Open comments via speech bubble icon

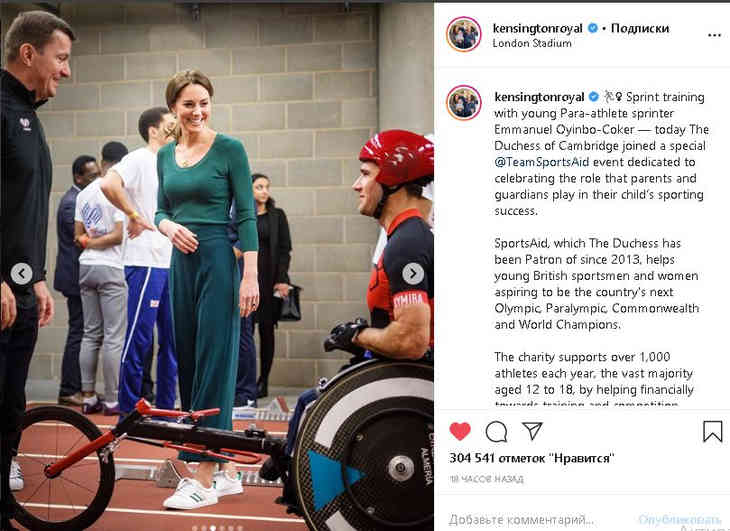(496, 432)
